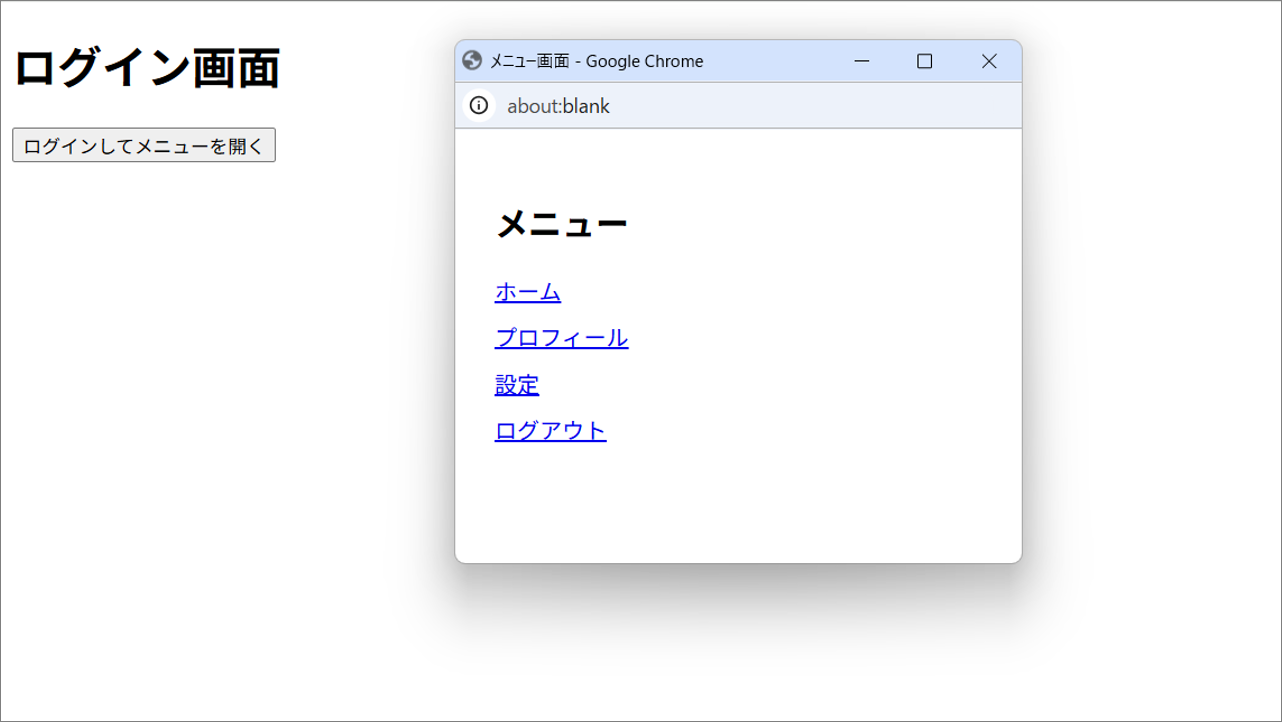Close the メニュー画面 popup window
This screenshot has height=722, width=1282.
point(989,61)
